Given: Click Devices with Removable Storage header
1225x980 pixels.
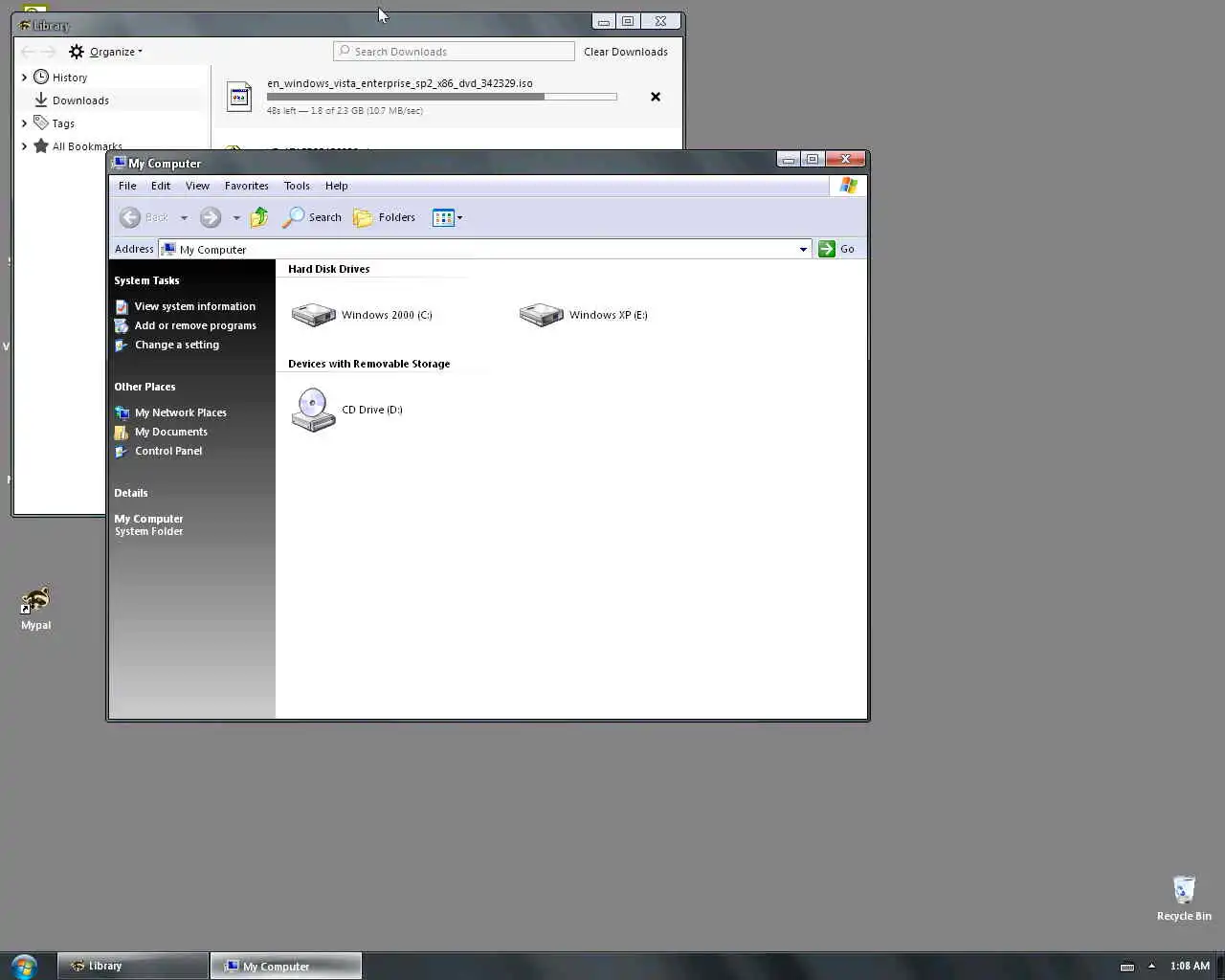Looking at the screenshot, I should 368,364.
